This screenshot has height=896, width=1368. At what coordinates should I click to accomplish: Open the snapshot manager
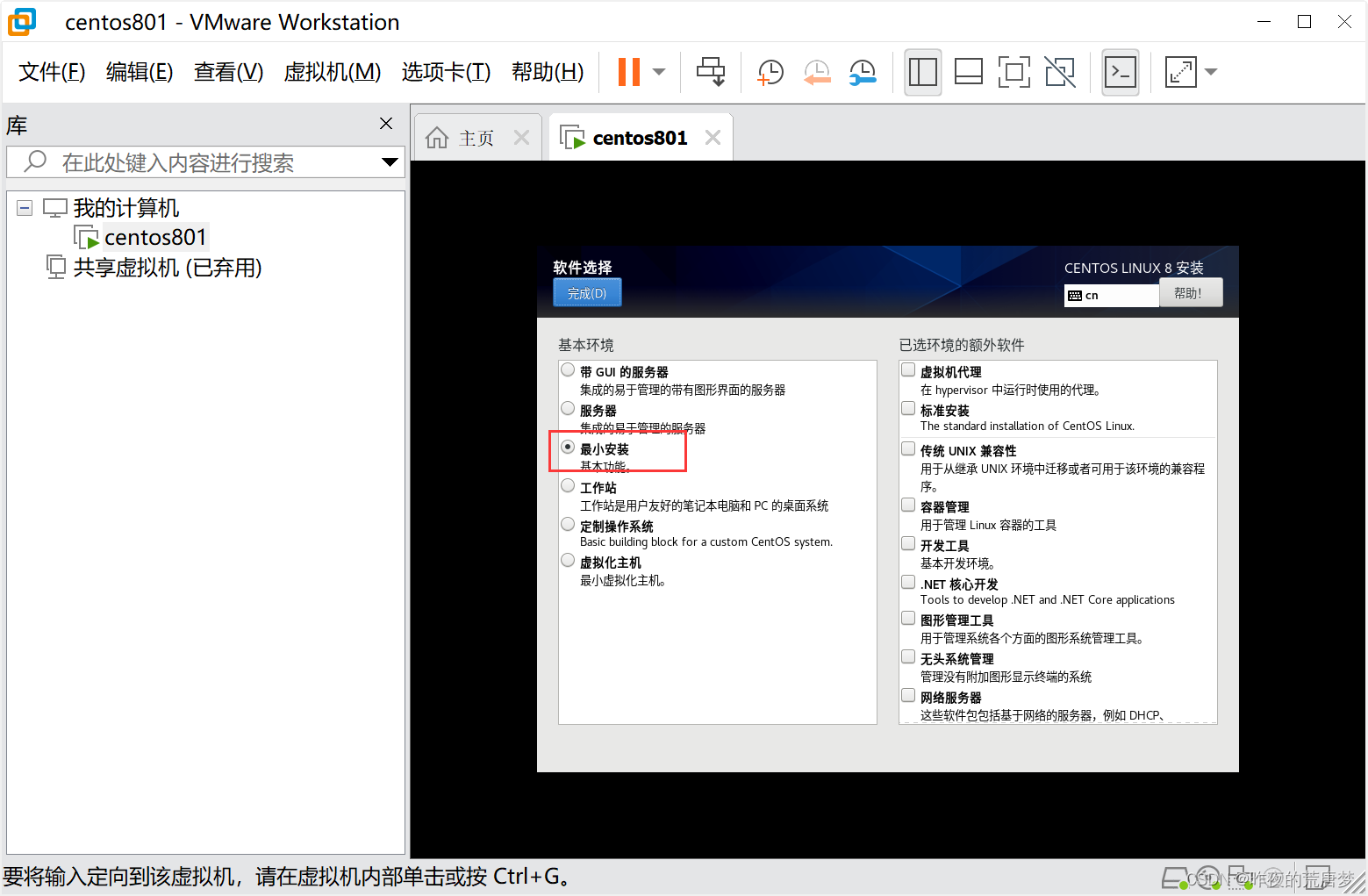[863, 72]
